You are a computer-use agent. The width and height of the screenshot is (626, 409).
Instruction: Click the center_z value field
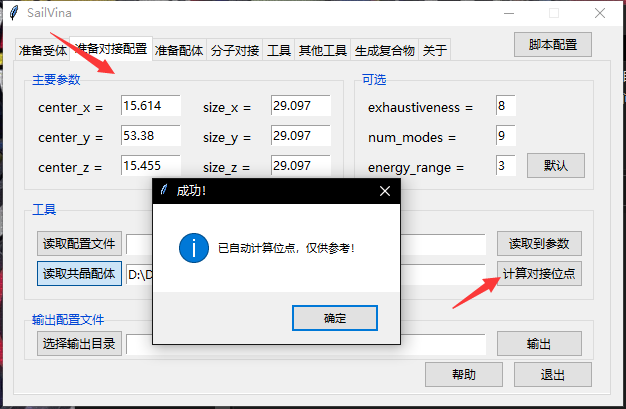pyautogui.click(x=151, y=165)
